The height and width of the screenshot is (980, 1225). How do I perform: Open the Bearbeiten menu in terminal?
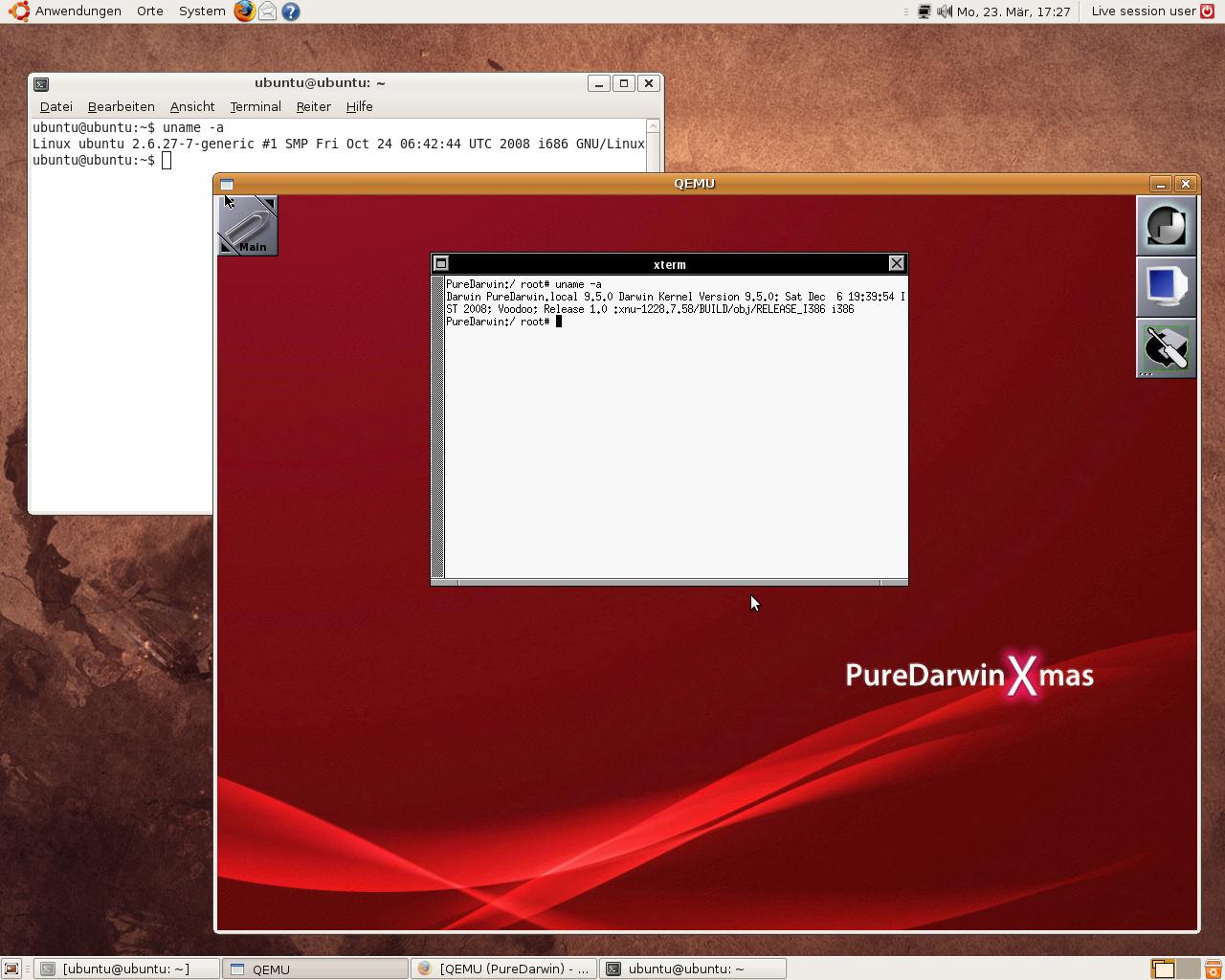click(122, 107)
